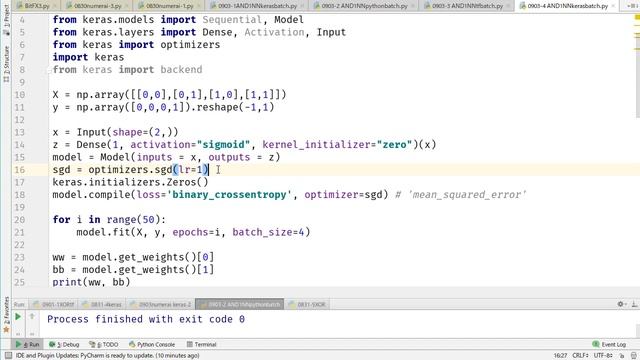Open the inspector icon in status bar
Screen dimensions: 640x360
(633, 356)
